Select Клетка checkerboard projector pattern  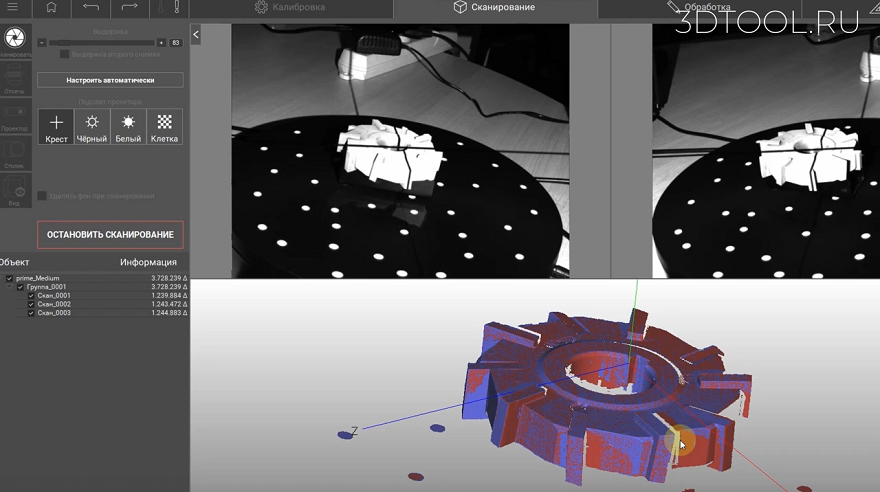pyautogui.click(x=164, y=127)
